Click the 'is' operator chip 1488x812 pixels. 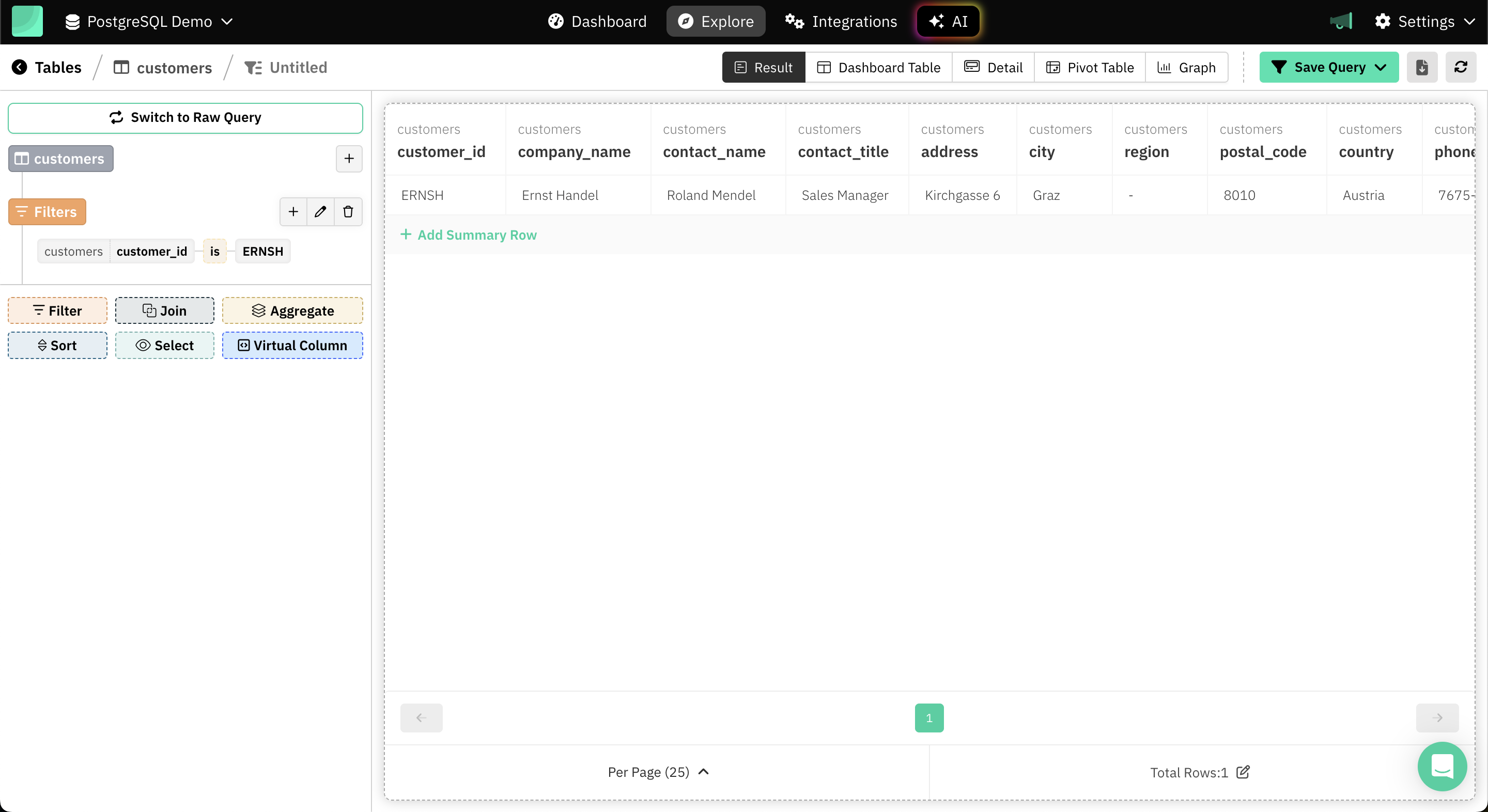pos(215,252)
